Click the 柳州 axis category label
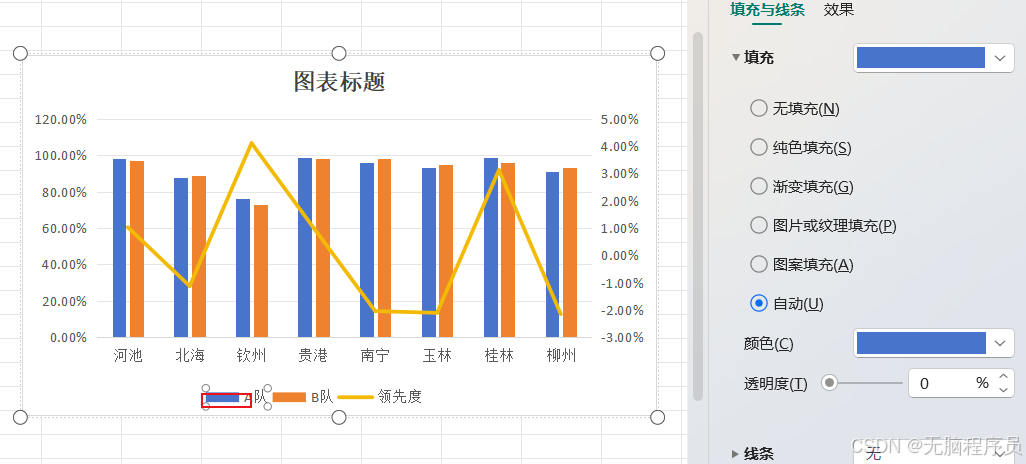The image size is (1026, 464). (561, 355)
